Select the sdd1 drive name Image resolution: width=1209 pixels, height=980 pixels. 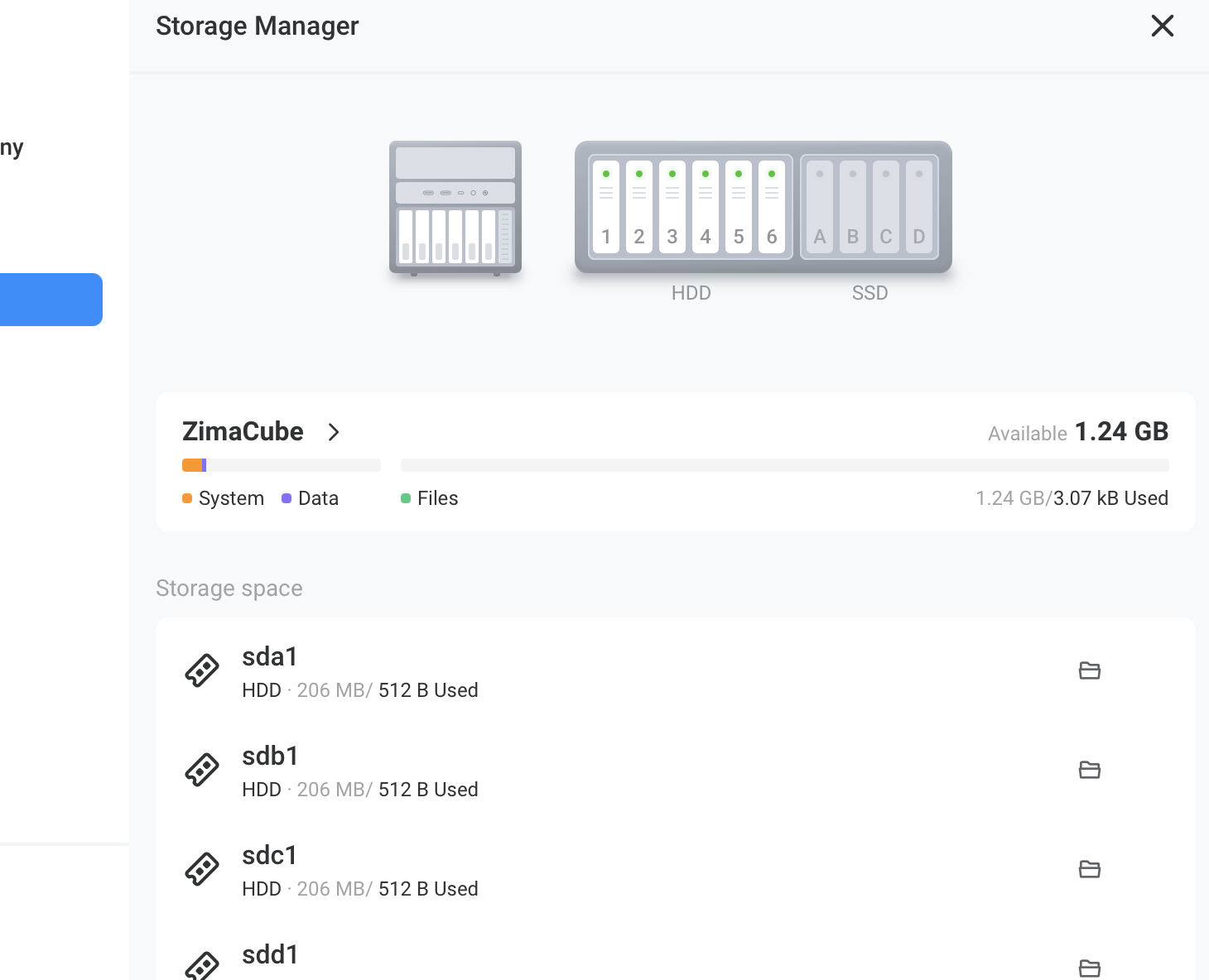click(270, 954)
